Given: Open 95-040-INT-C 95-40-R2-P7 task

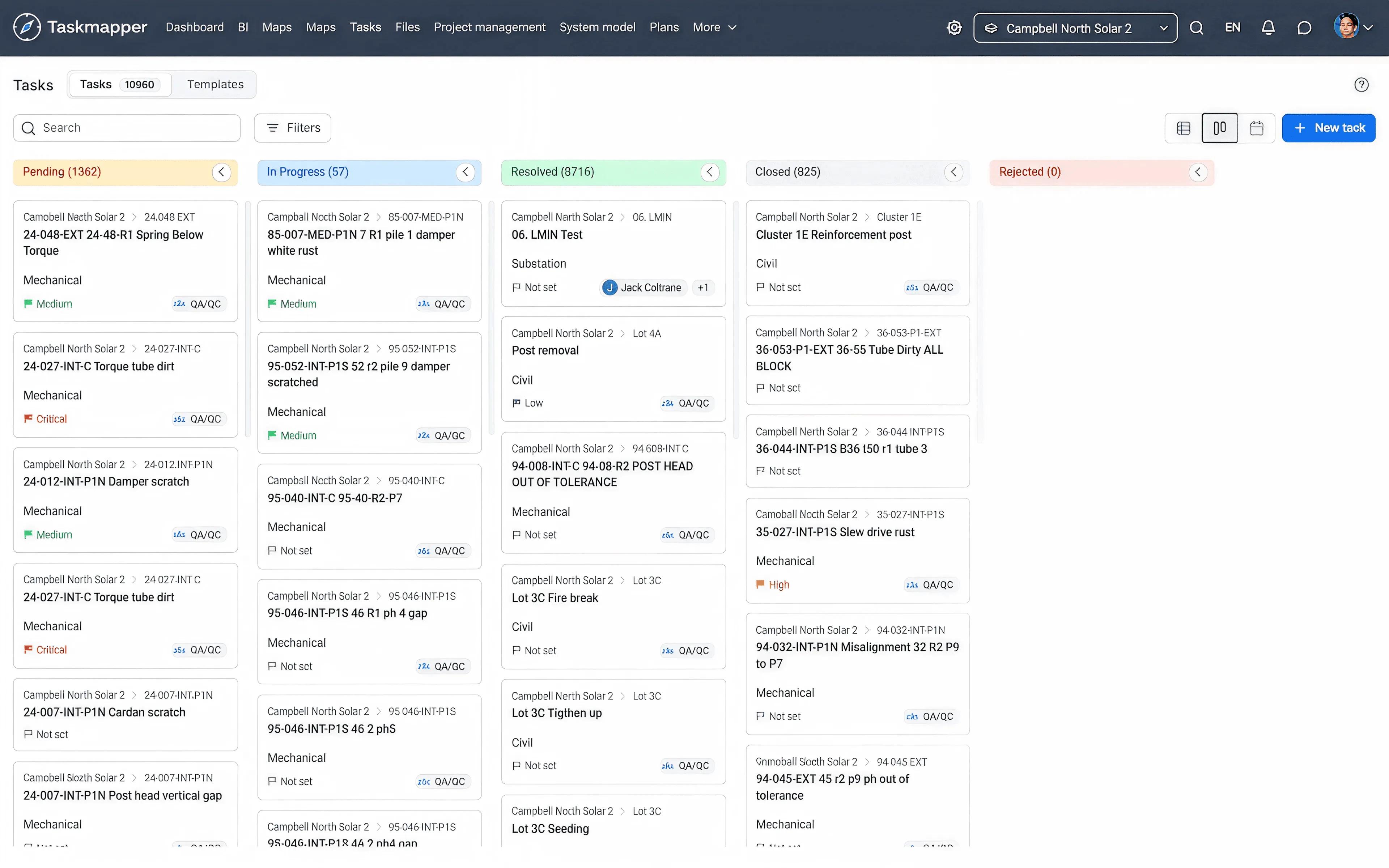Looking at the screenshot, I should coord(335,498).
